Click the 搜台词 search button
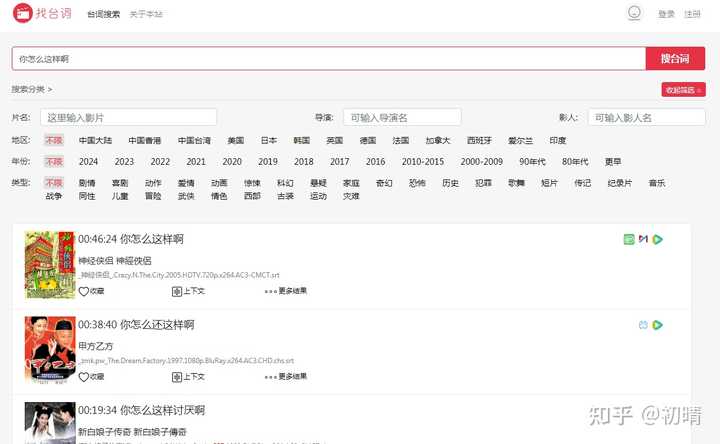This screenshot has width=720, height=444. click(675, 58)
